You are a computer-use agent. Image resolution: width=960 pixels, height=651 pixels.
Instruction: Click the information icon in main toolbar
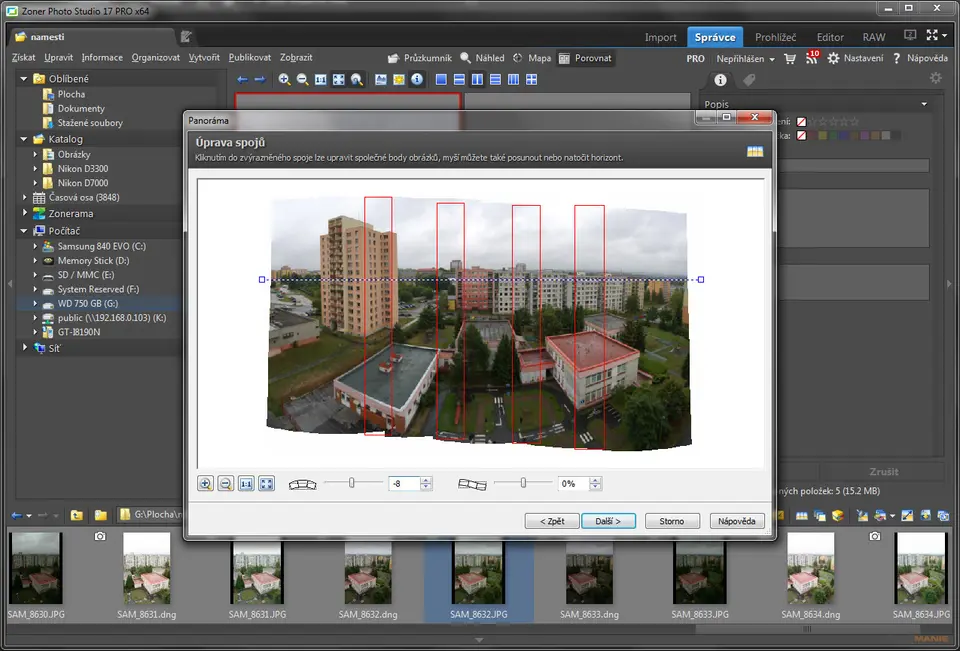coord(417,79)
